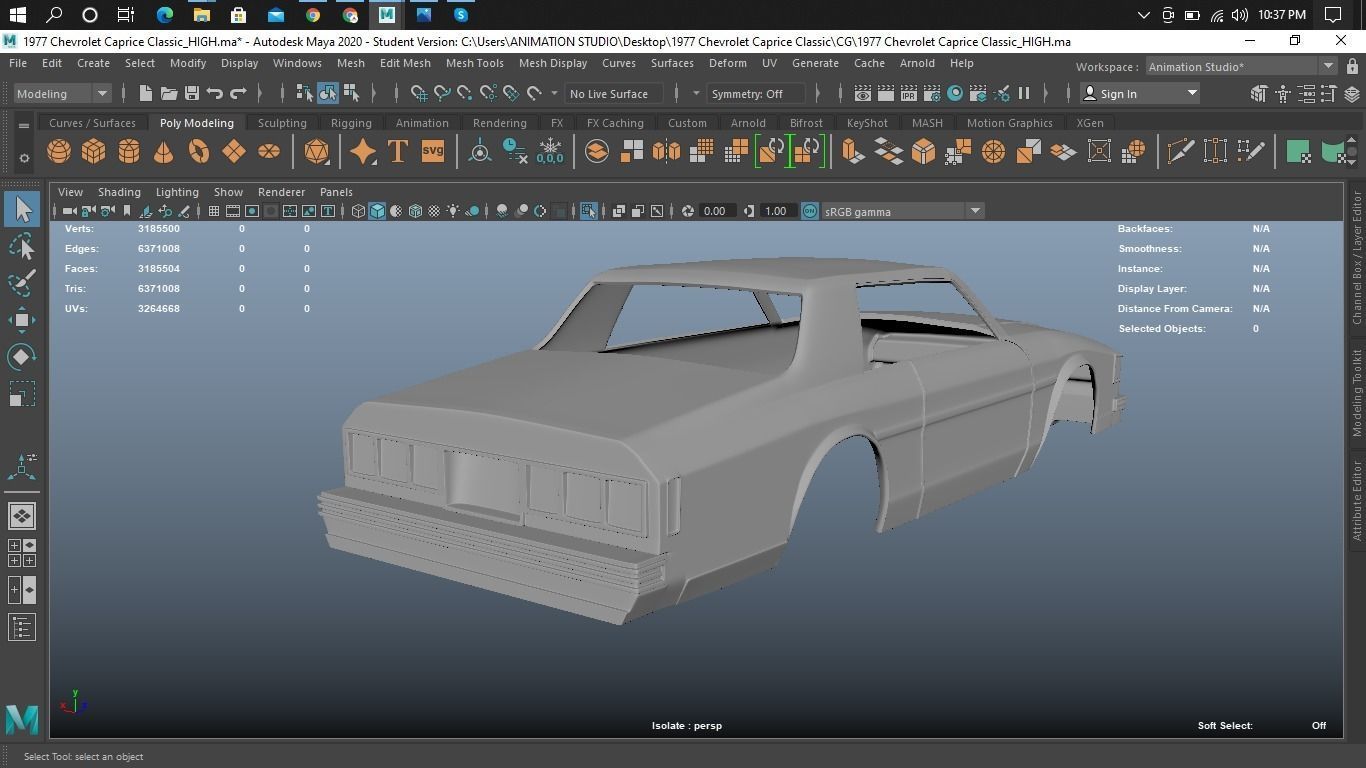
Task: Create a polygon torus from the shelf
Action: pos(199,152)
